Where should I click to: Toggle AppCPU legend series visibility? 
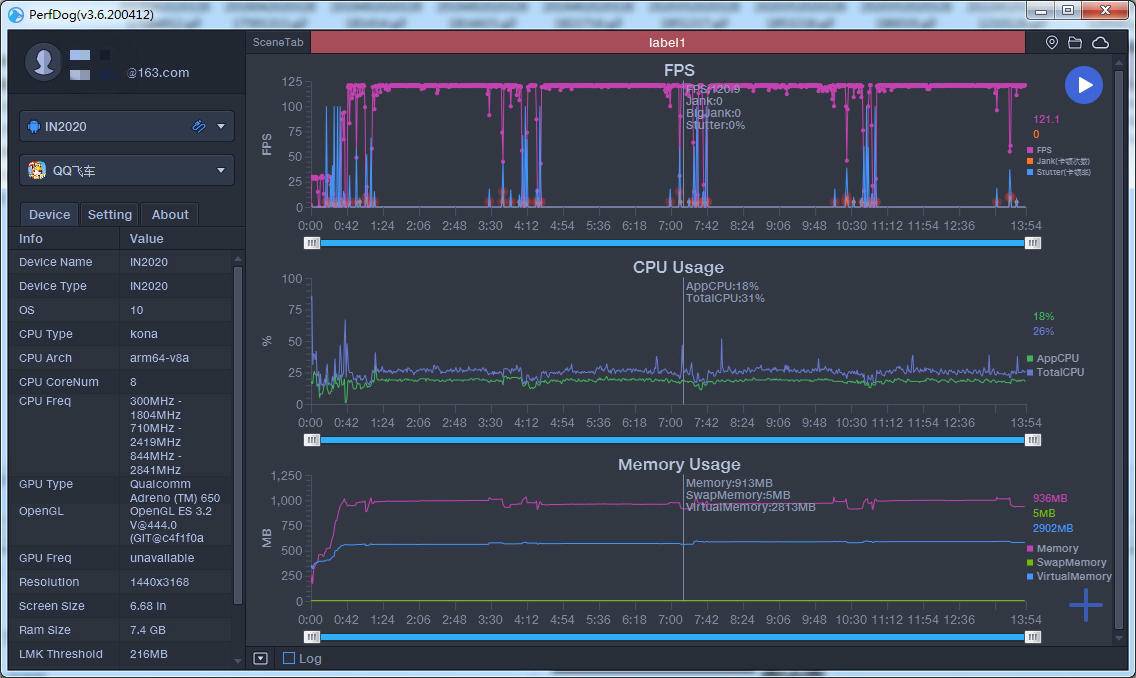point(1053,358)
